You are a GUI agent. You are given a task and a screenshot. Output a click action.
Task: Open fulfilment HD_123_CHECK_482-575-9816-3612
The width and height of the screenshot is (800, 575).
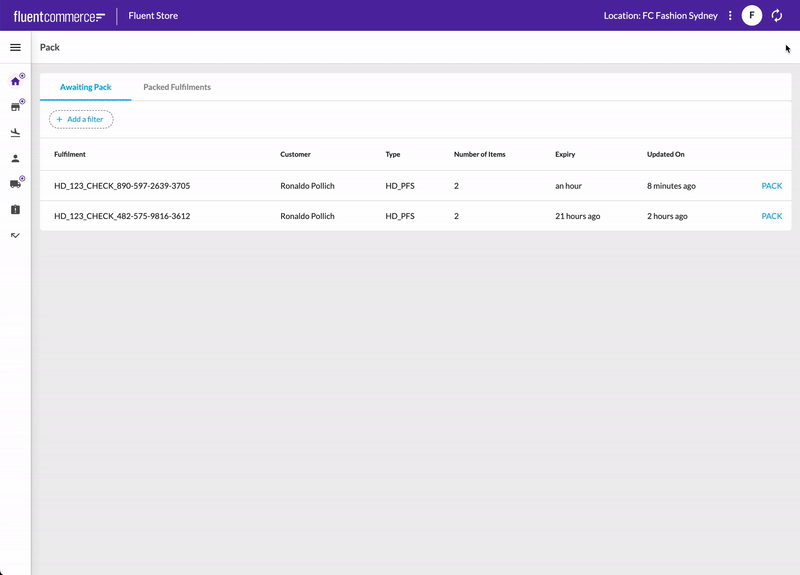click(122, 216)
